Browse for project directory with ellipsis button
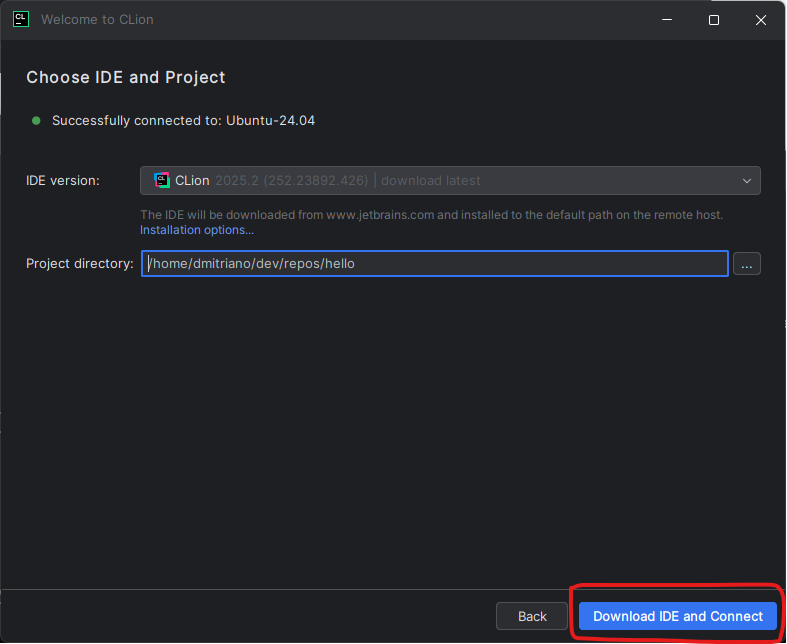This screenshot has width=787, height=644. [x=747, y=264]
